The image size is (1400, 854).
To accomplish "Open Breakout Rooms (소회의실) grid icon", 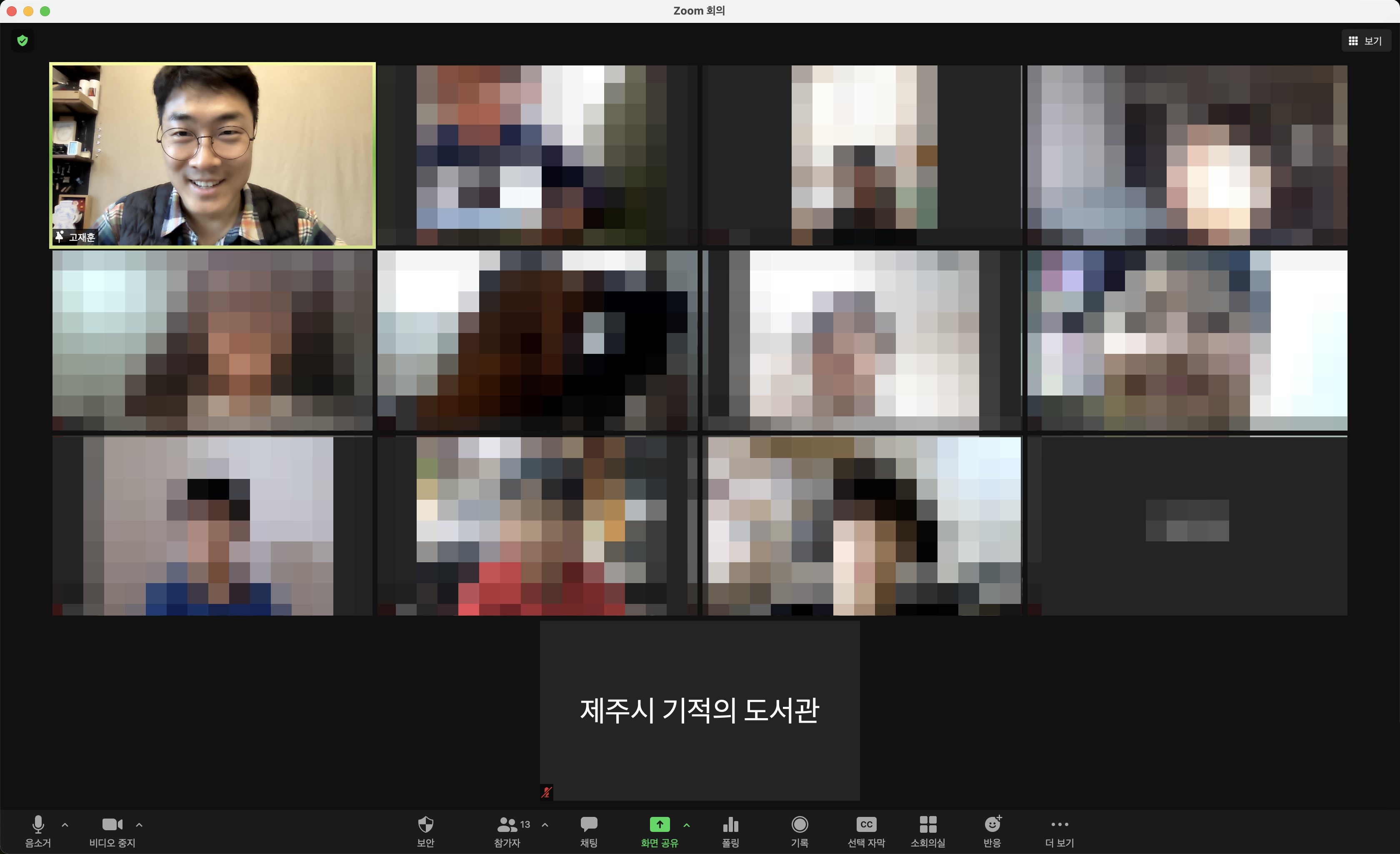I will click(x=927, y=824).
